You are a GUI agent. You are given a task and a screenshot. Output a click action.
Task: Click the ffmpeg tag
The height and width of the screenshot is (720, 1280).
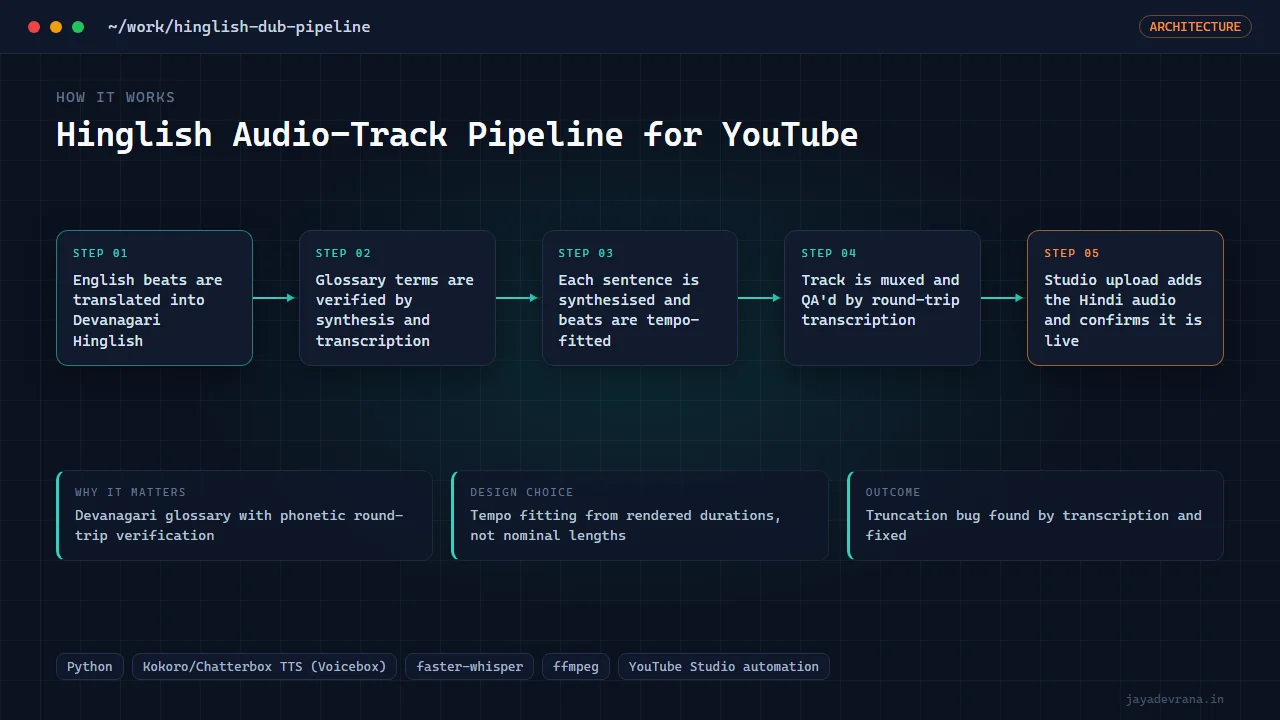tap(576, 667)
